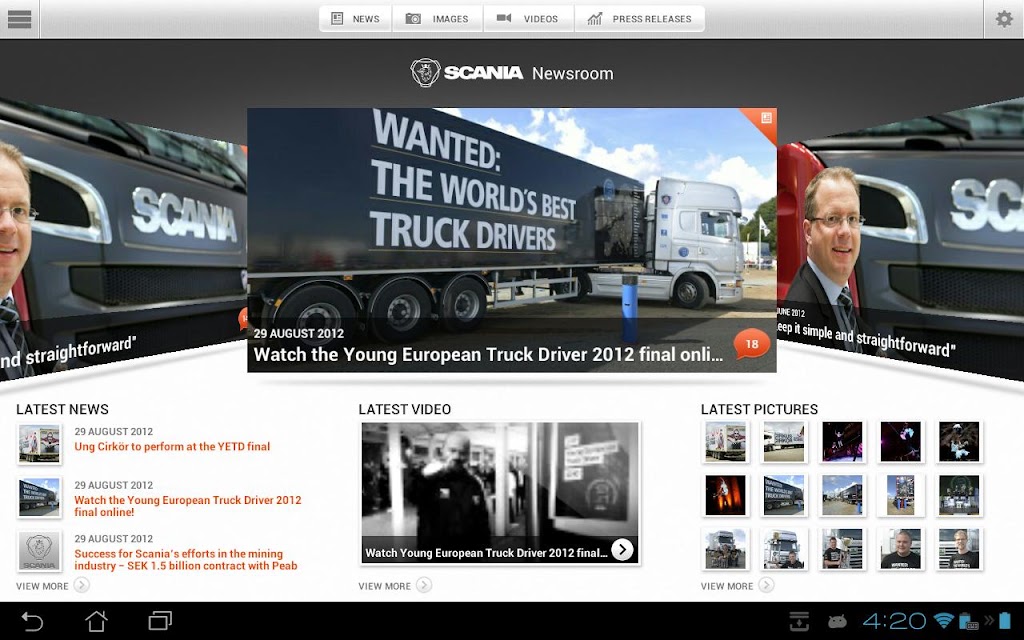Viewport: 1024px width, 640px height.
Task: Open Android recent apps button
Action: 160,620
